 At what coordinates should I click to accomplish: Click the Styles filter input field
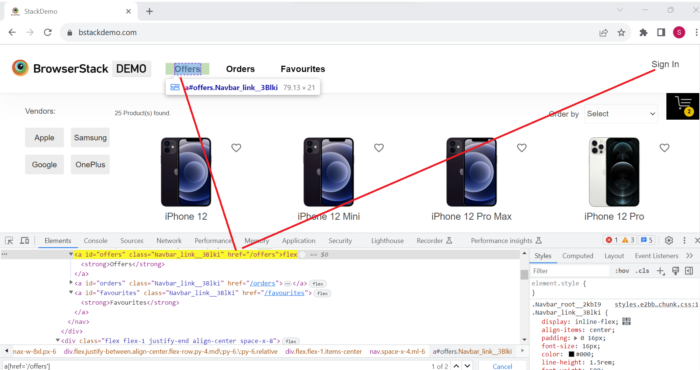click(x=569, y=271)
